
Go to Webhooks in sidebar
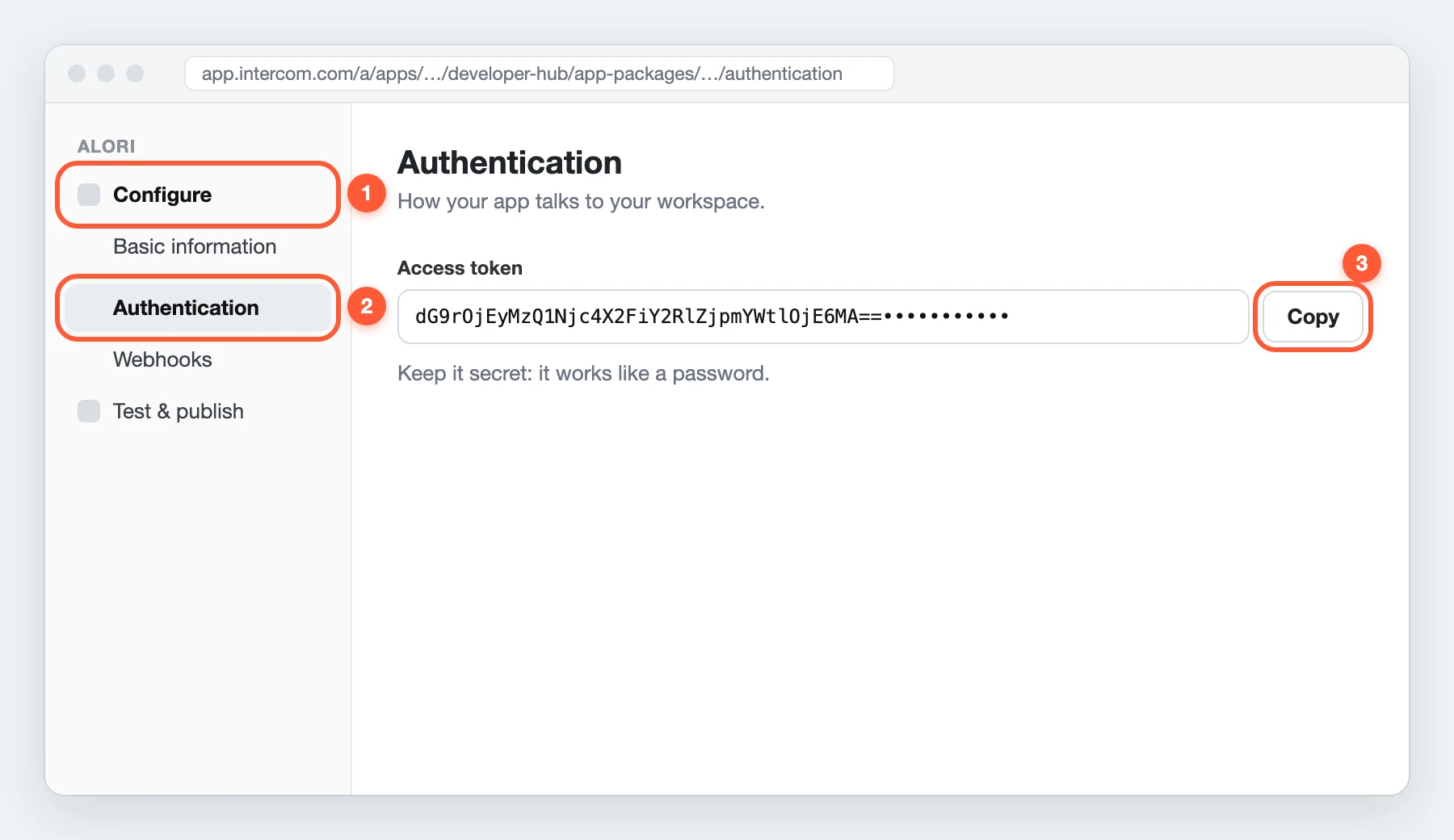pos(162,359)
